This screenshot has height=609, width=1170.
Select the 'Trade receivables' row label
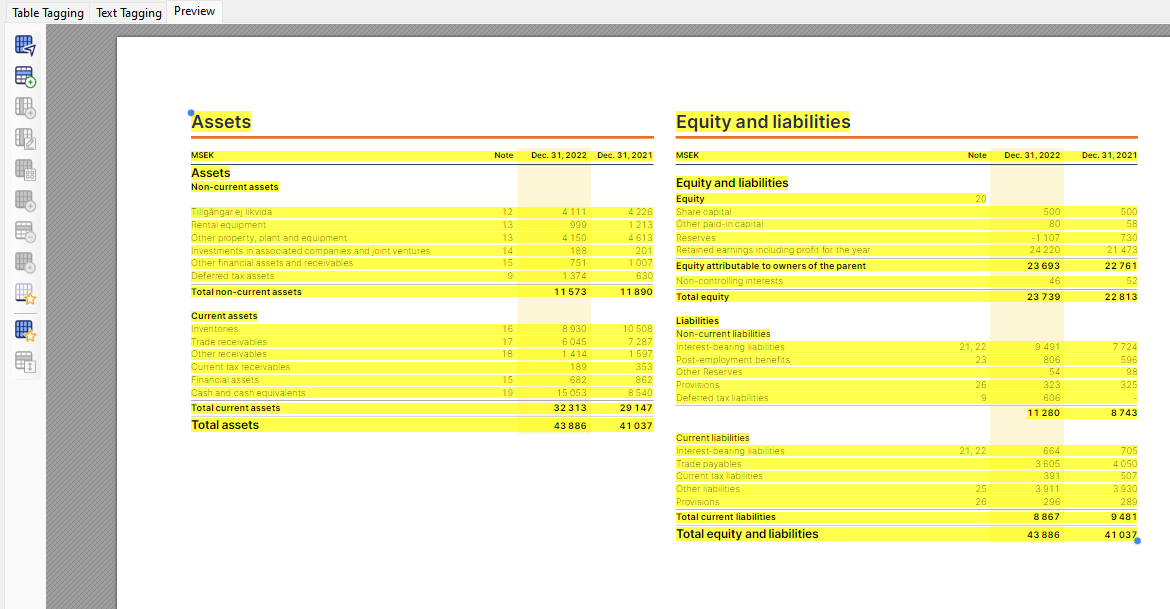pos(228,342)
